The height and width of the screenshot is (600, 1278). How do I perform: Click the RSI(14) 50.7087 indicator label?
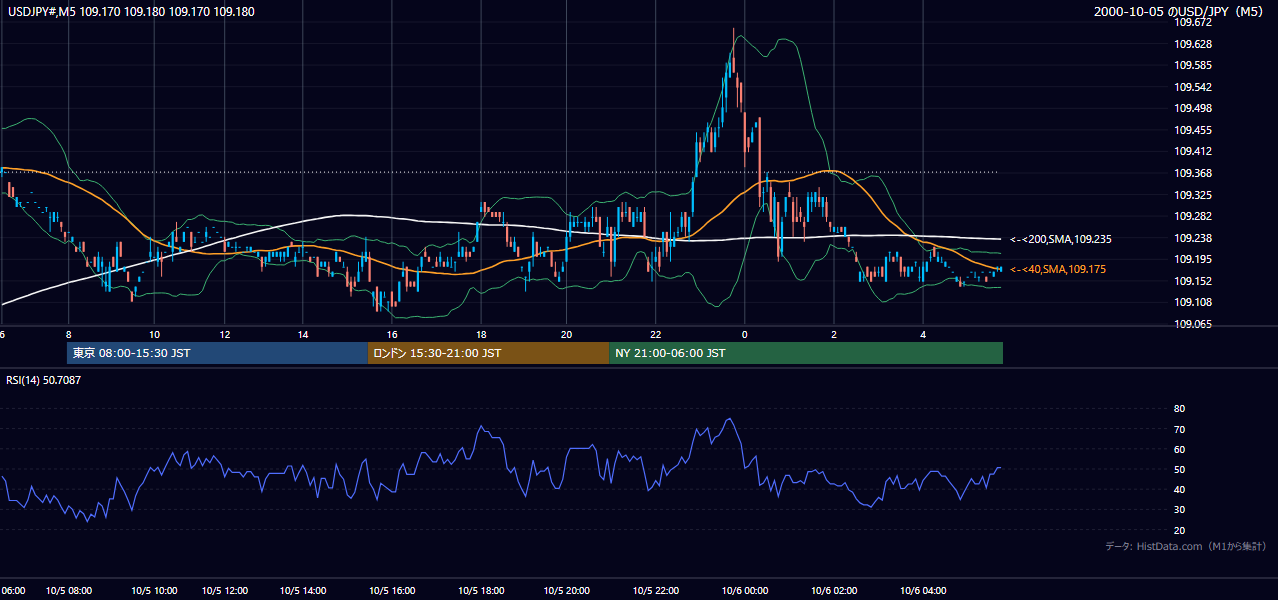point(41,380)
